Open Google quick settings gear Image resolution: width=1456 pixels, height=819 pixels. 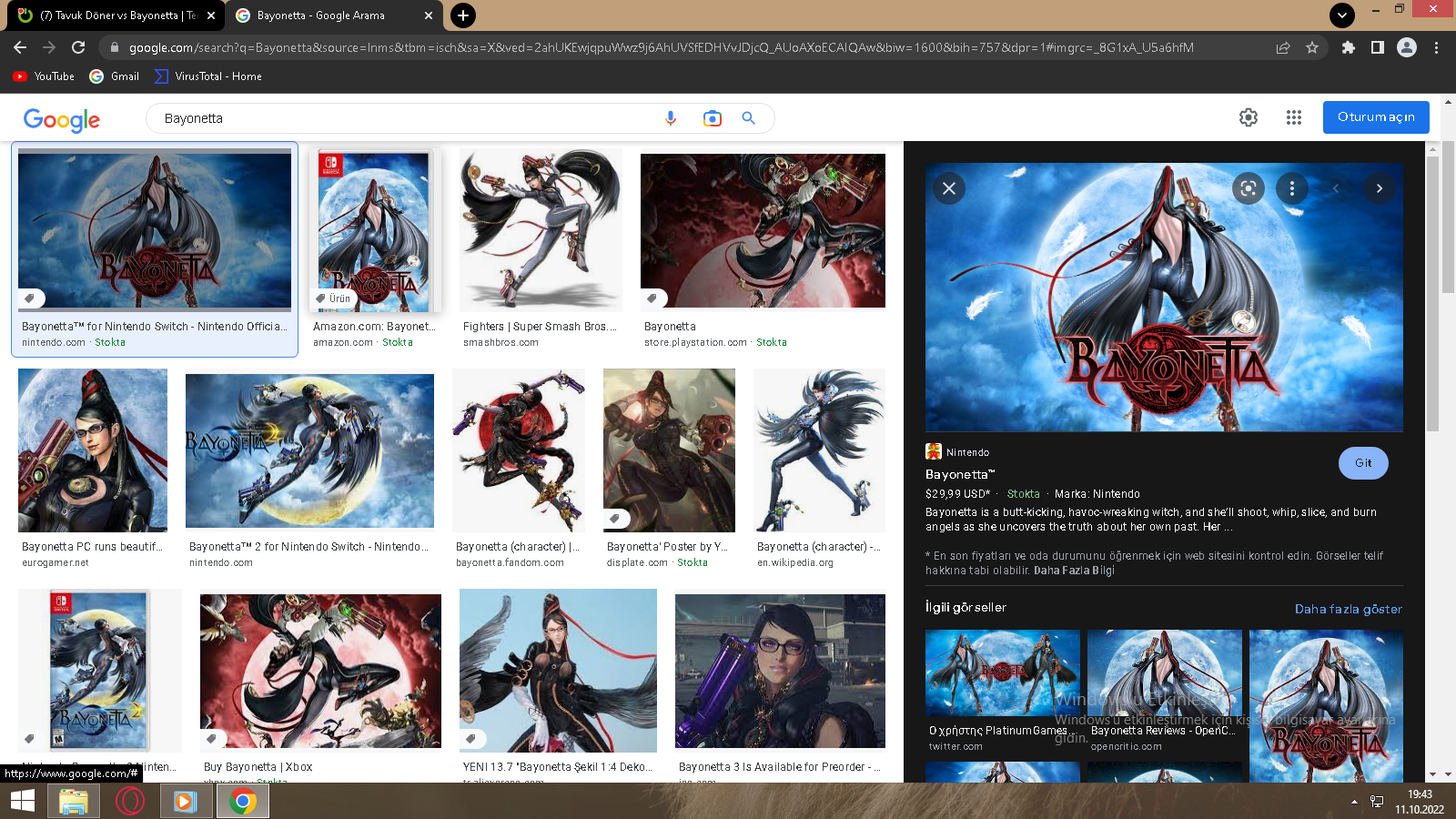pos(1249,117)
